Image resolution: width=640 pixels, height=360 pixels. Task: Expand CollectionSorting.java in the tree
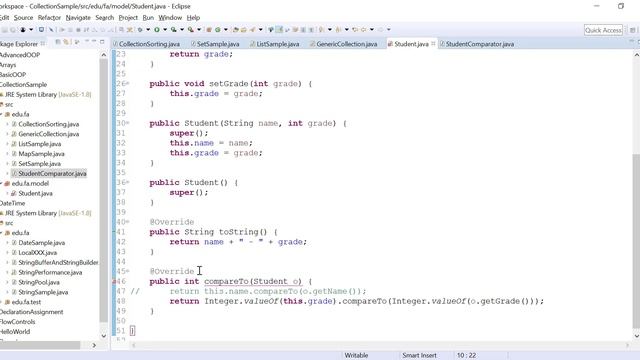coord(7,124)
